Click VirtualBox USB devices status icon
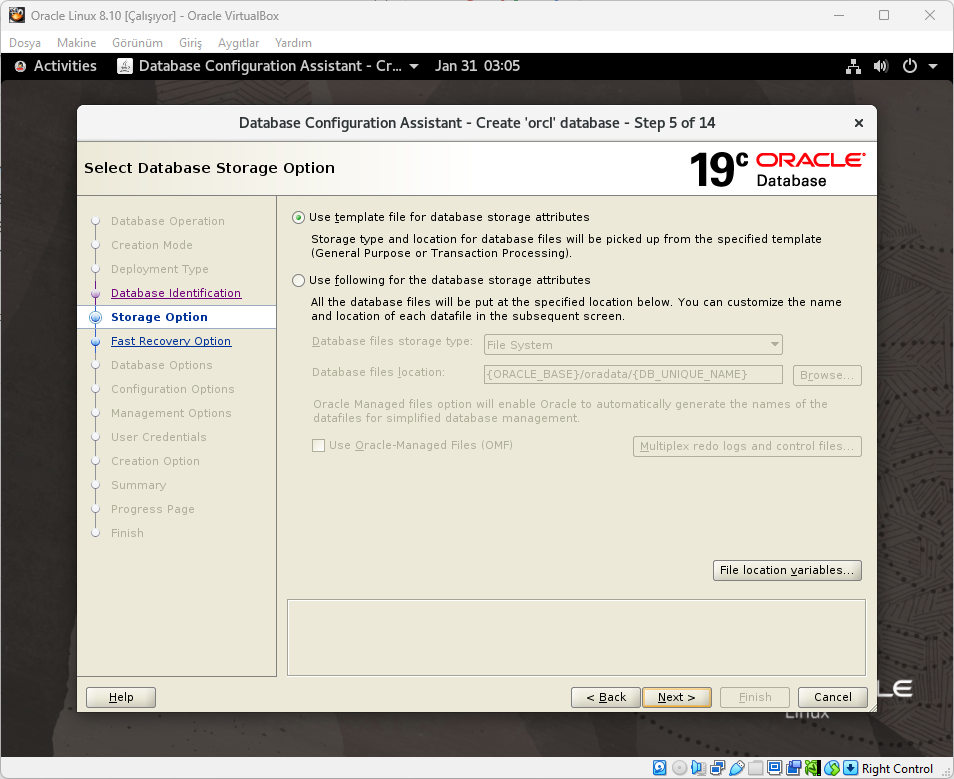This screenshot has height=779, width=954. tap(737, 768)
